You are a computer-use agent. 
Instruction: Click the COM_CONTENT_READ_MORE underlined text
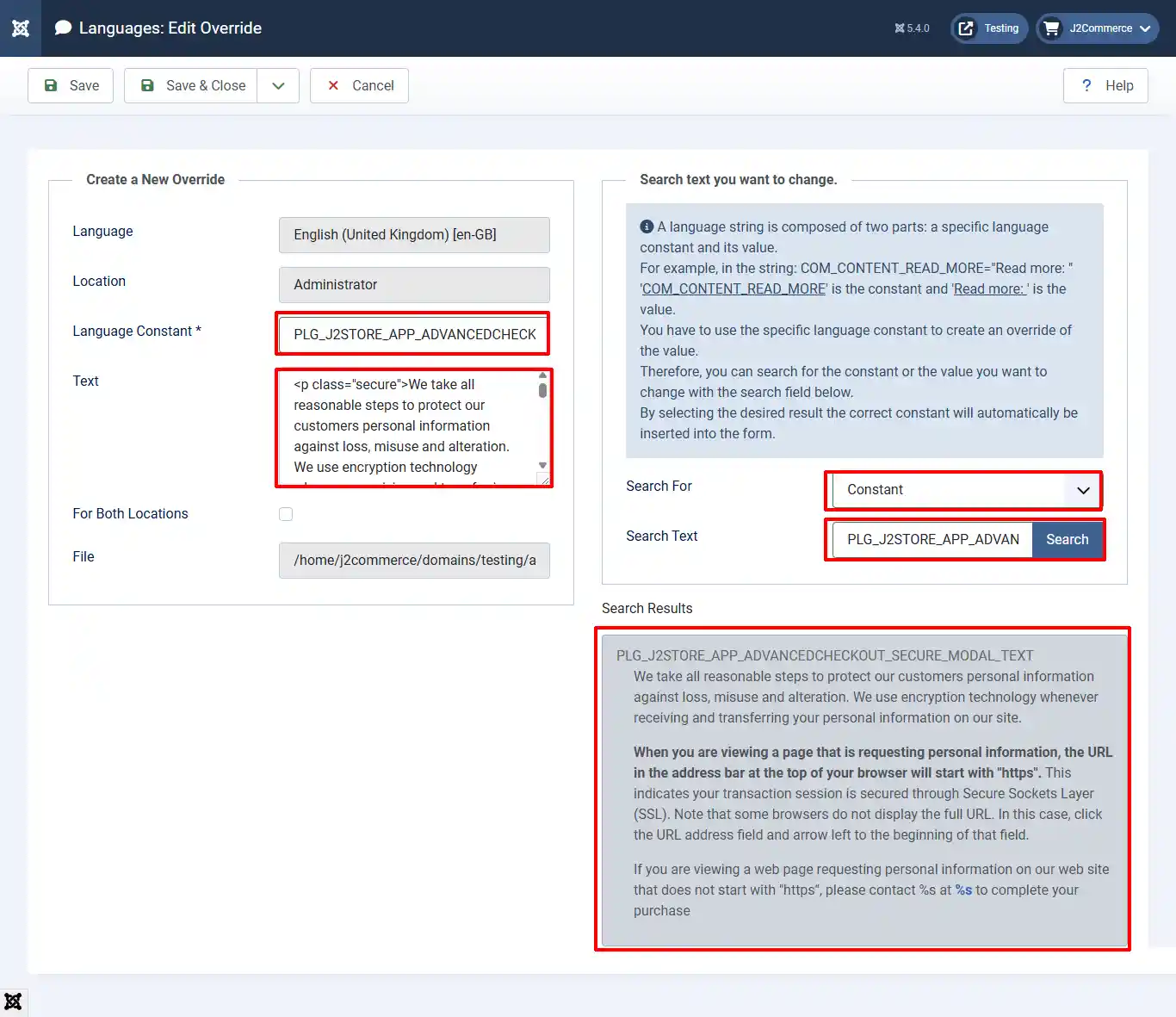(734, 288)
